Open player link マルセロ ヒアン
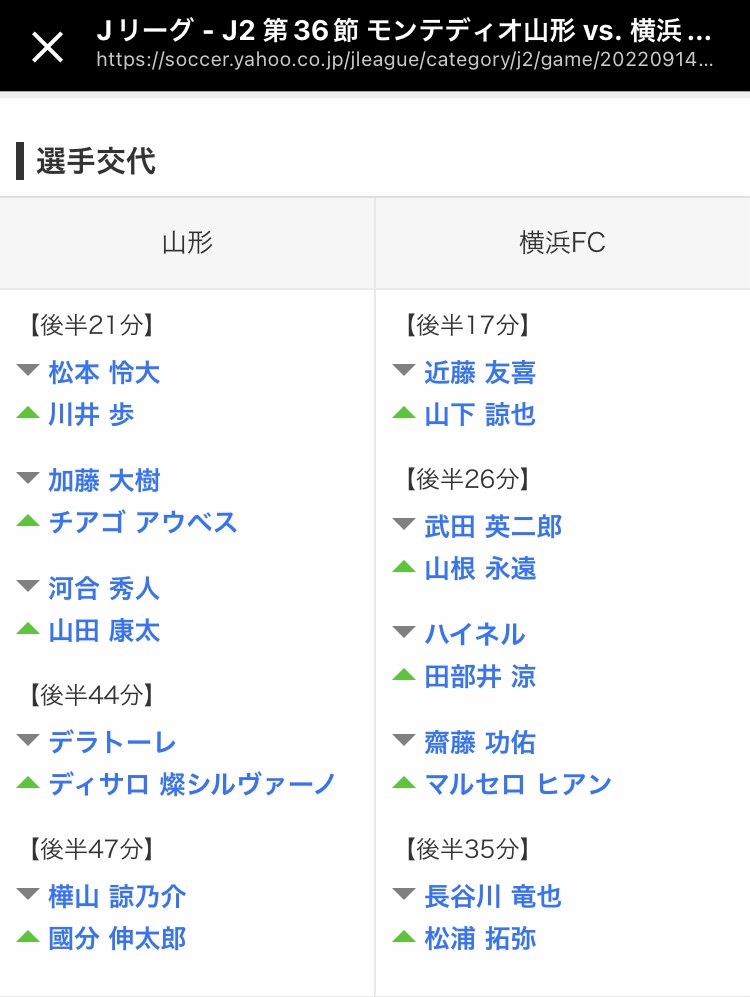Viewport: 750px width, 997px height. (x=518, y=785)
